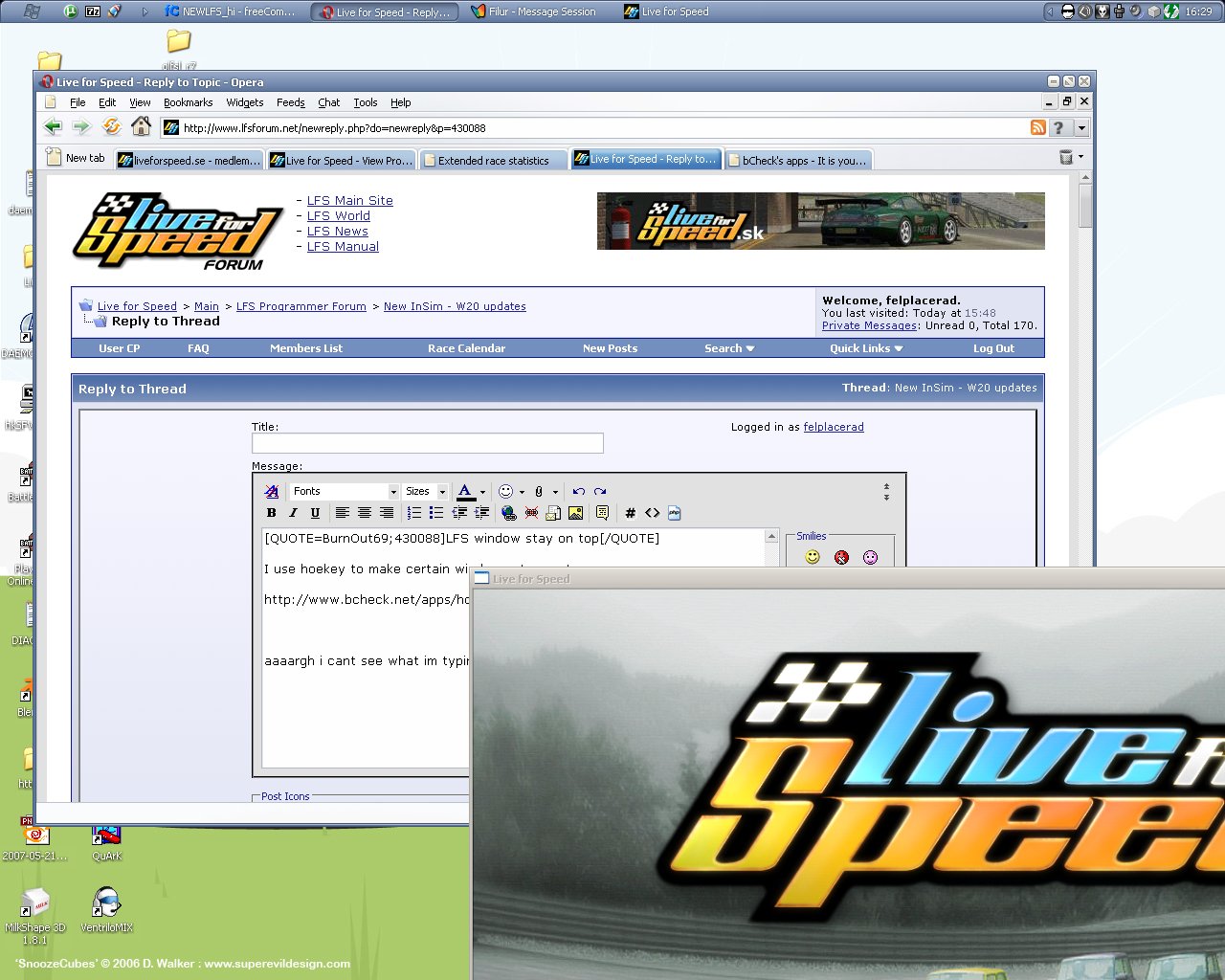Click the lfs.sk banner image
1225x980 pixels.
[x=821, y=221]
